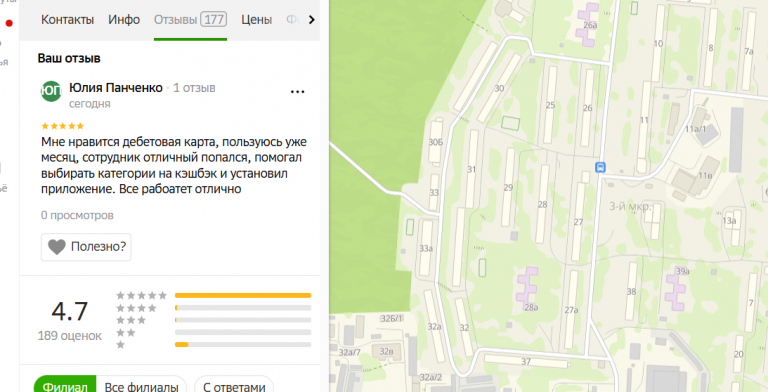The height and width of the screenshot is (392, 768).
Task: Mark review as Полезно
Action: pos(86,246)
